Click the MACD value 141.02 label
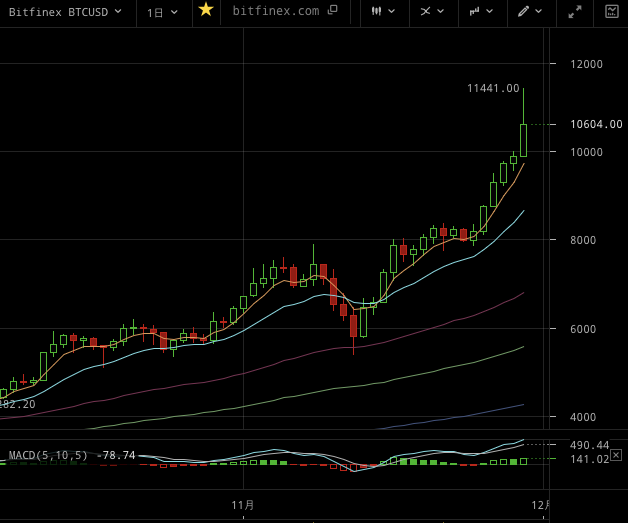 pyautogui.click(x=589, y=459)
